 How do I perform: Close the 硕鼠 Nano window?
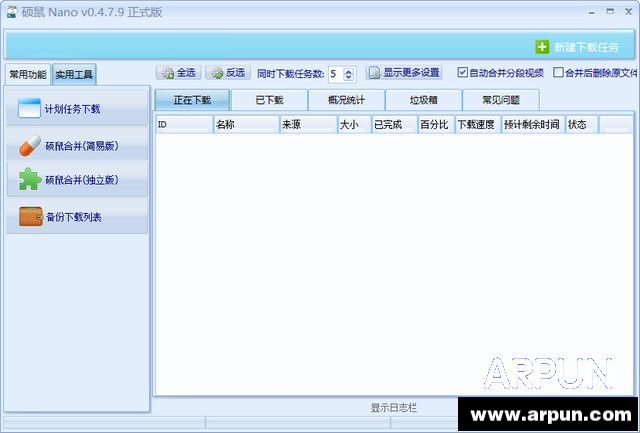[x=629, y=12]
